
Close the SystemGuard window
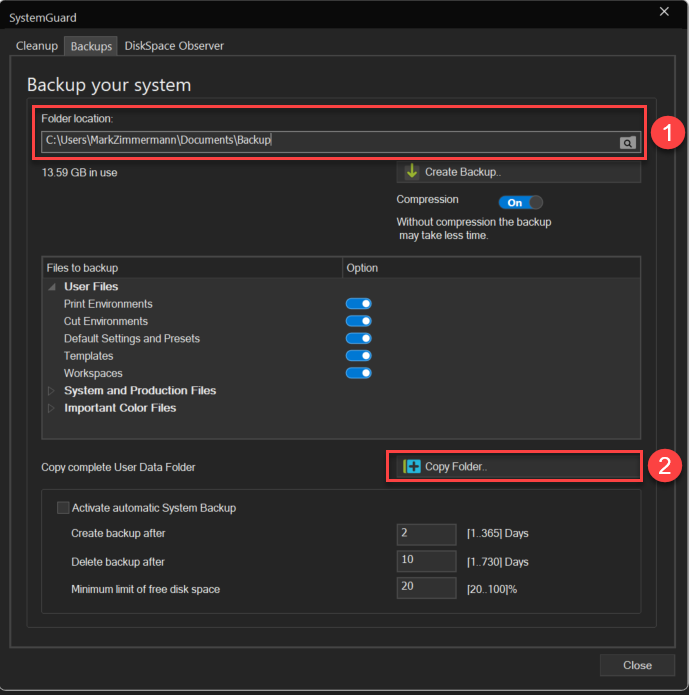pyautogui.click(x=664, y=12)
